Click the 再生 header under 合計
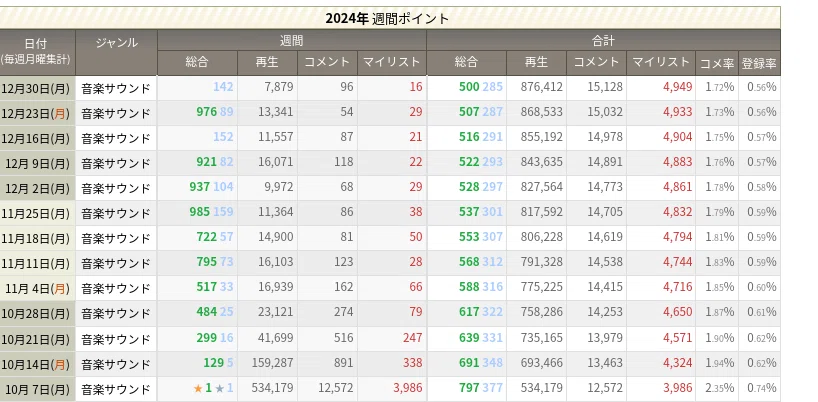This screenshot has width=818, height=402. (536, 63)
